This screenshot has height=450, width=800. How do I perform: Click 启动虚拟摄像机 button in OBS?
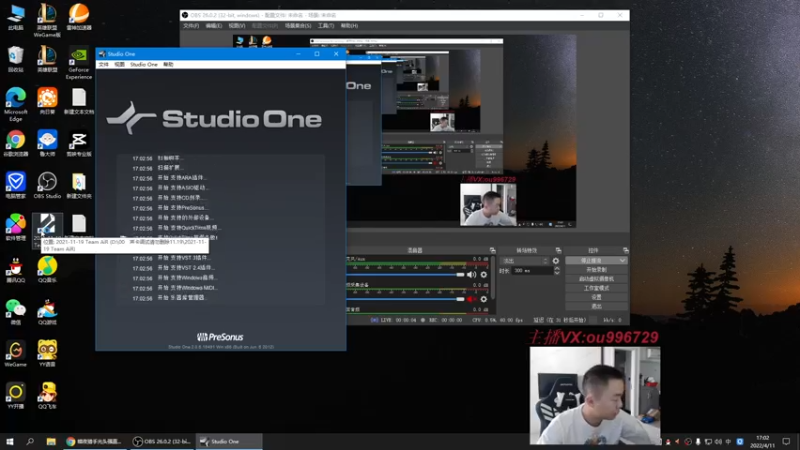(x=596, y=279)
